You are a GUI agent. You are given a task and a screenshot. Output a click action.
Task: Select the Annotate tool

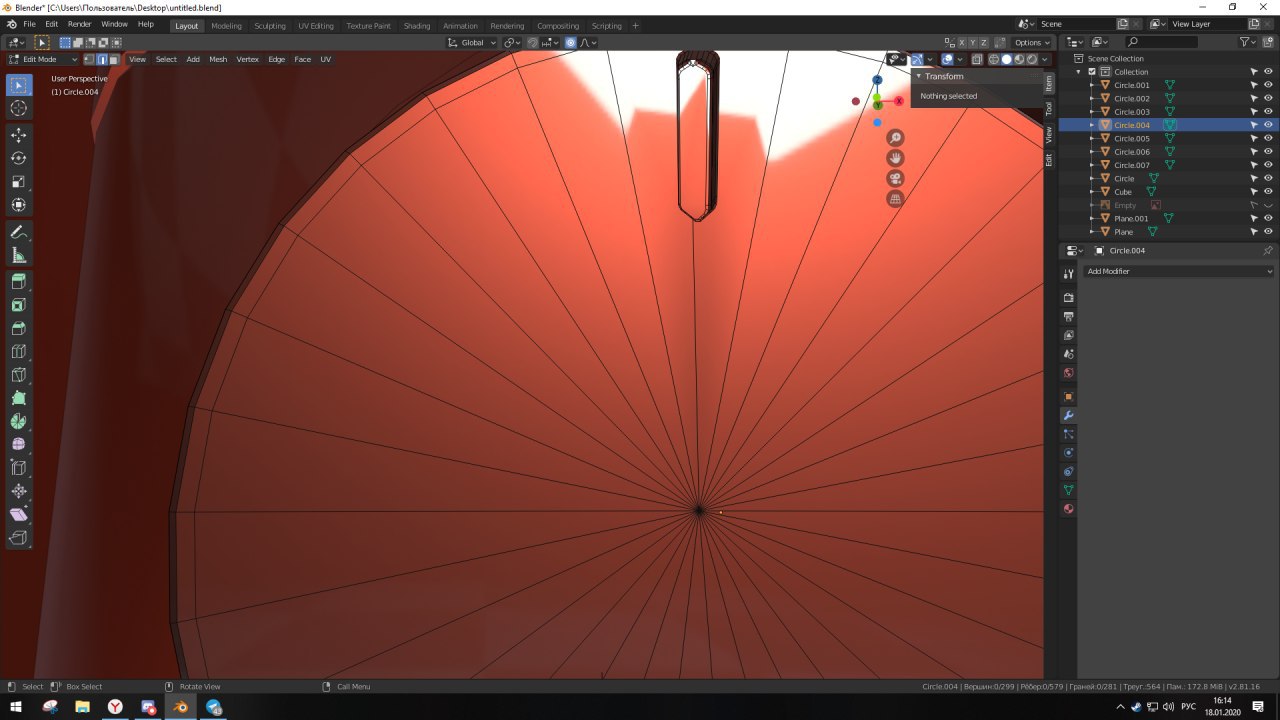tap(18, 232)
